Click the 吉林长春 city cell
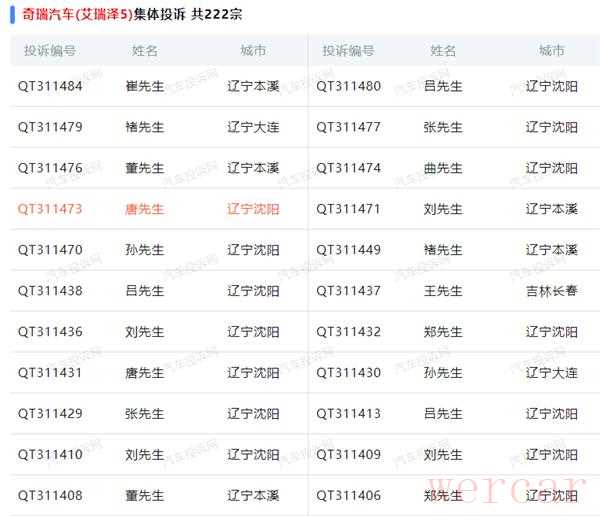Image resolution: width=600 pixels, height=516 pixels. (551, 291)
